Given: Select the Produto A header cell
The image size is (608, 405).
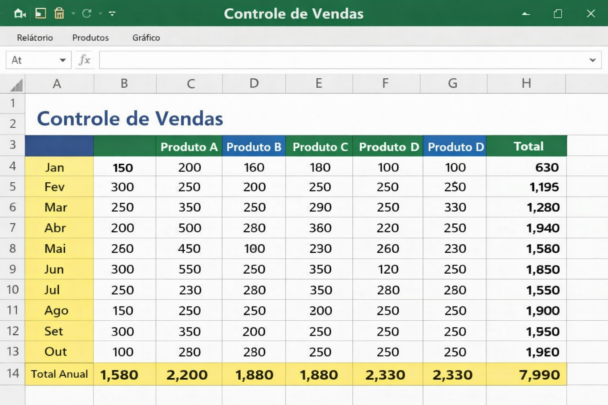Looking at the screenshot, I should [x=189, y=147].
